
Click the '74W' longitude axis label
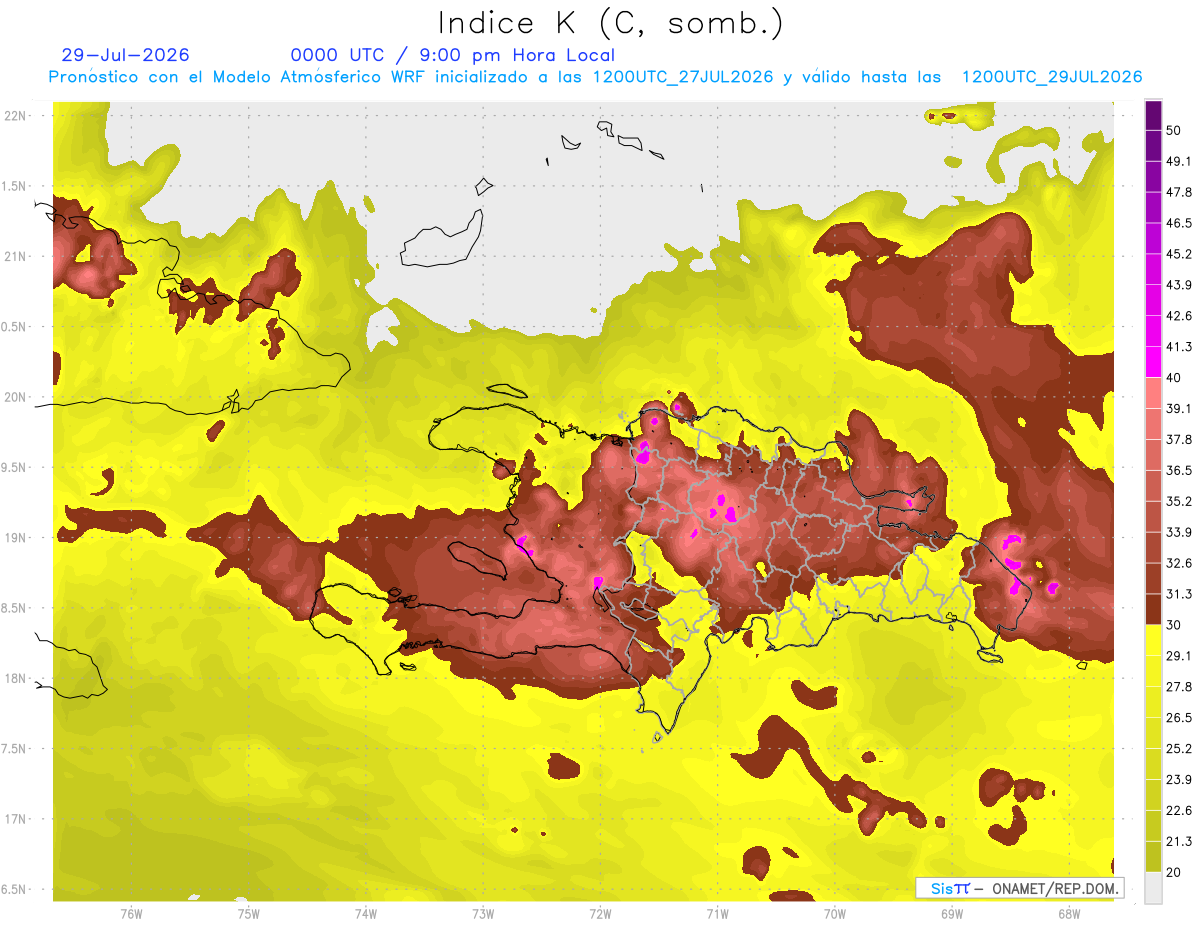(366, 914)
